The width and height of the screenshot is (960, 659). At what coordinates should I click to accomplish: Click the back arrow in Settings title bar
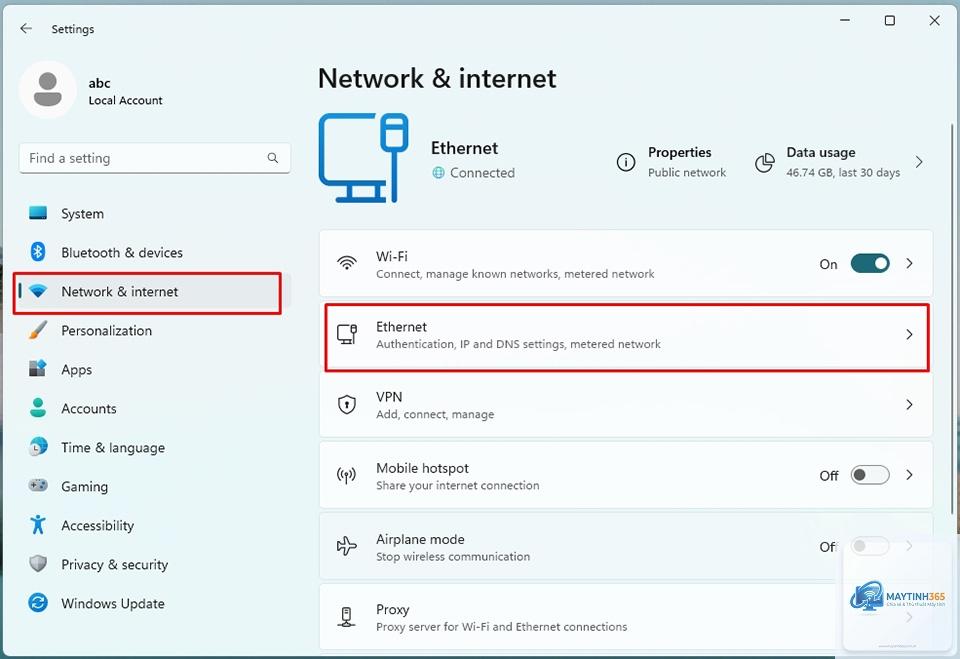26,28
